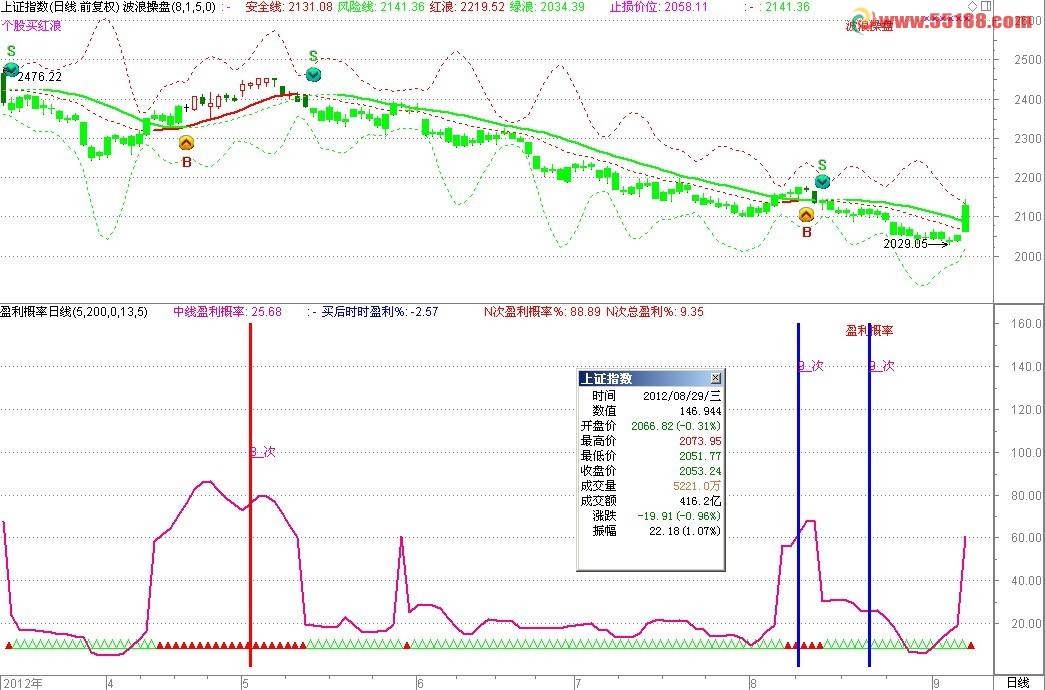
Task: Click the 2012年 label on the time axis
Action: click(x=21, y=683)
